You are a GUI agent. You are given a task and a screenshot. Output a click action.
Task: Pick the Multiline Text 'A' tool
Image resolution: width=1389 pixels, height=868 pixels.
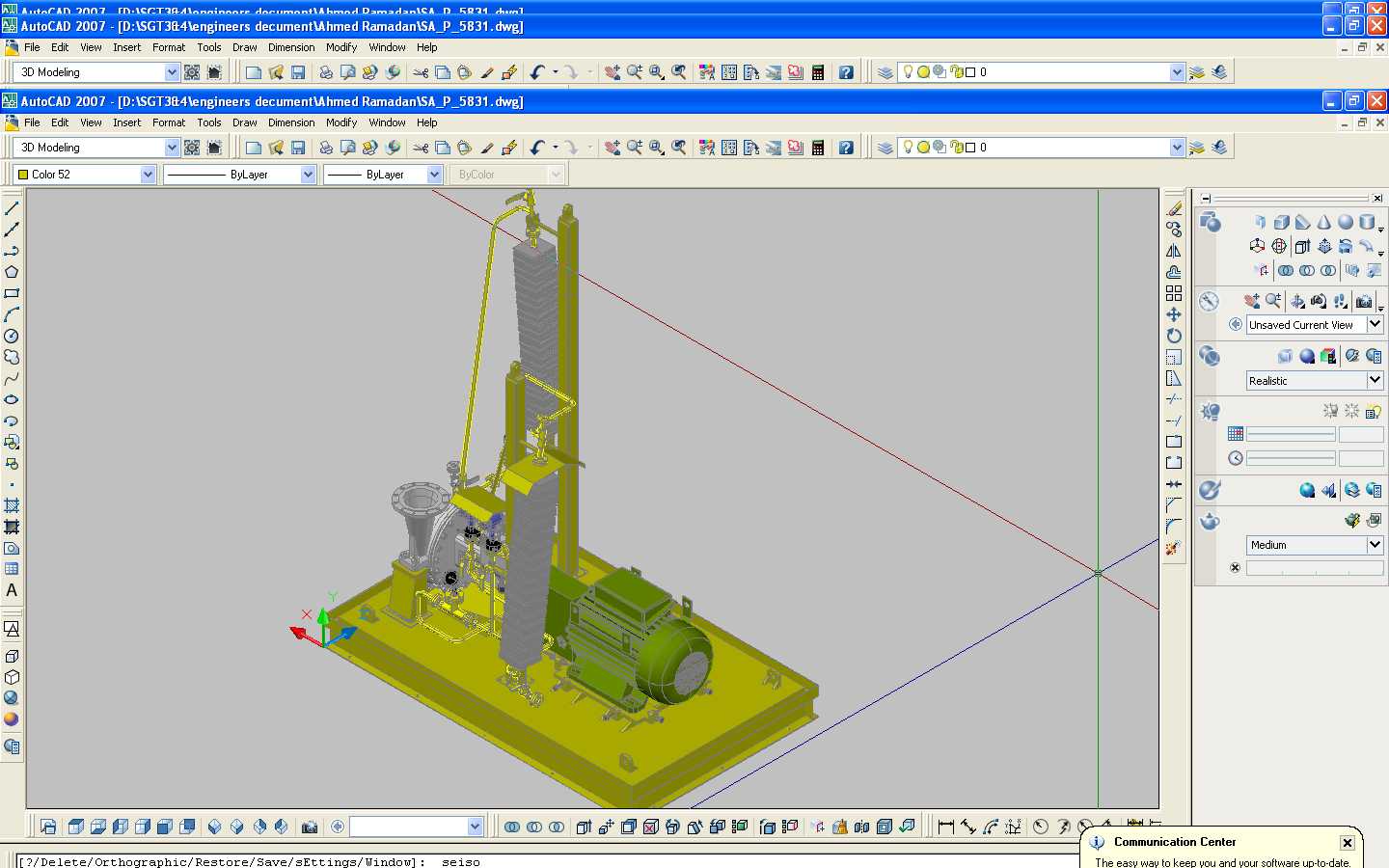pyautogui.click(x=12, y=590)
